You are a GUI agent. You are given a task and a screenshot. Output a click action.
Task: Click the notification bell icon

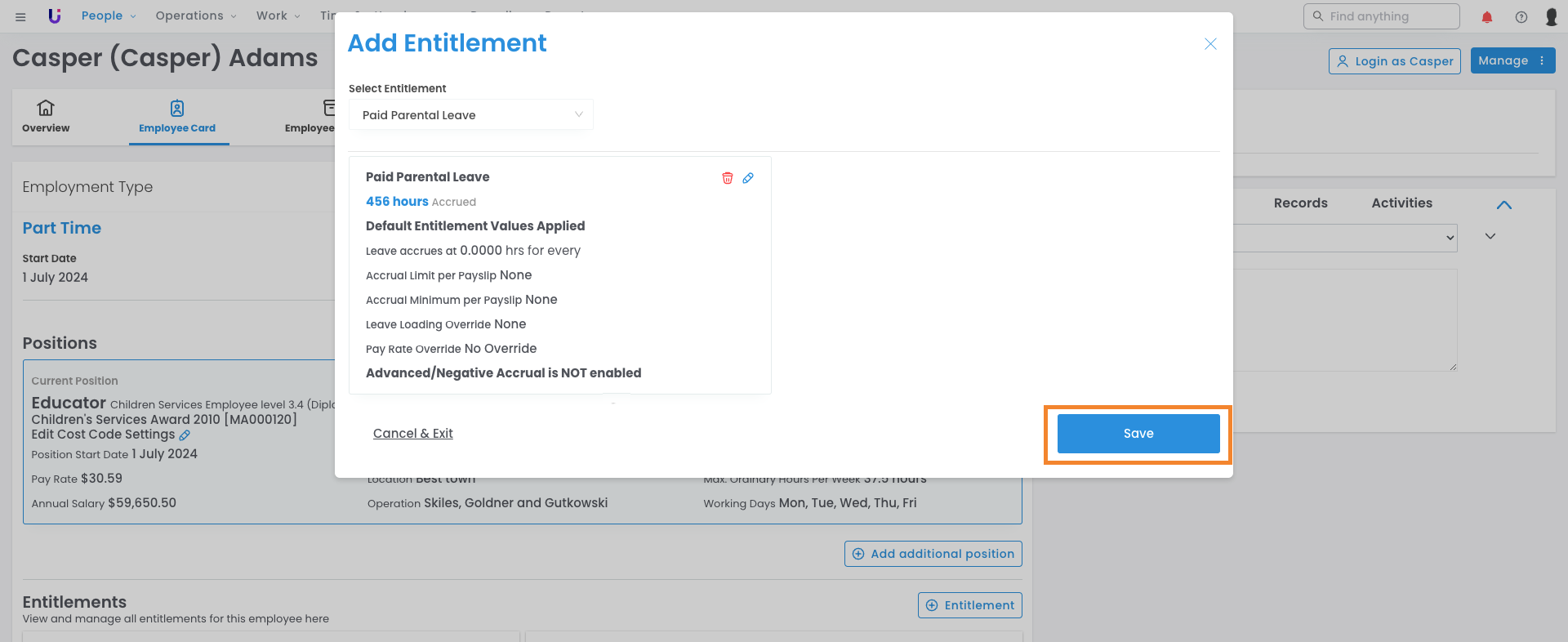point(1487,17)
